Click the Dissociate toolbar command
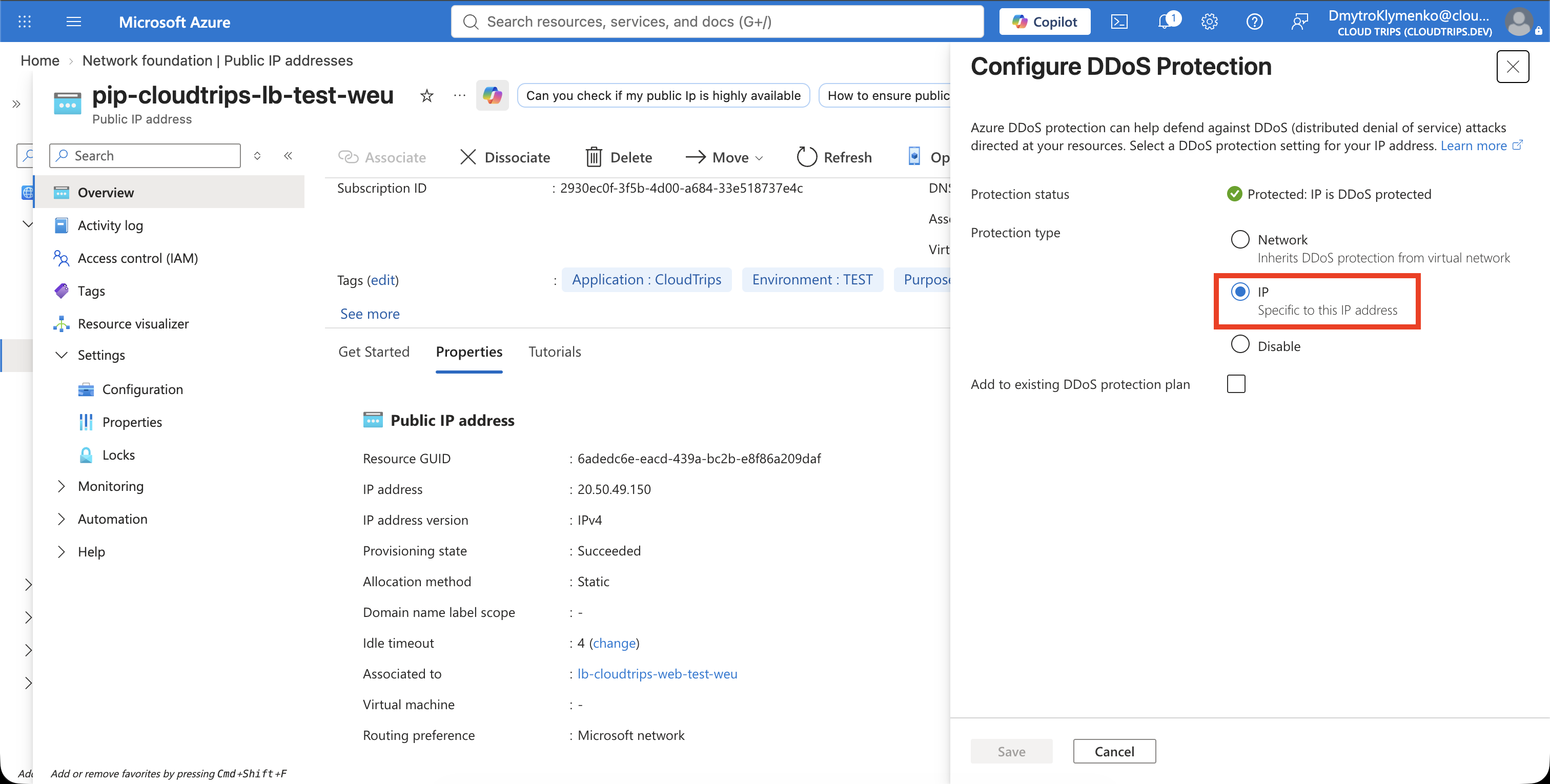The height and width of the screenshot is (784, 1550). tap(504, 157)
